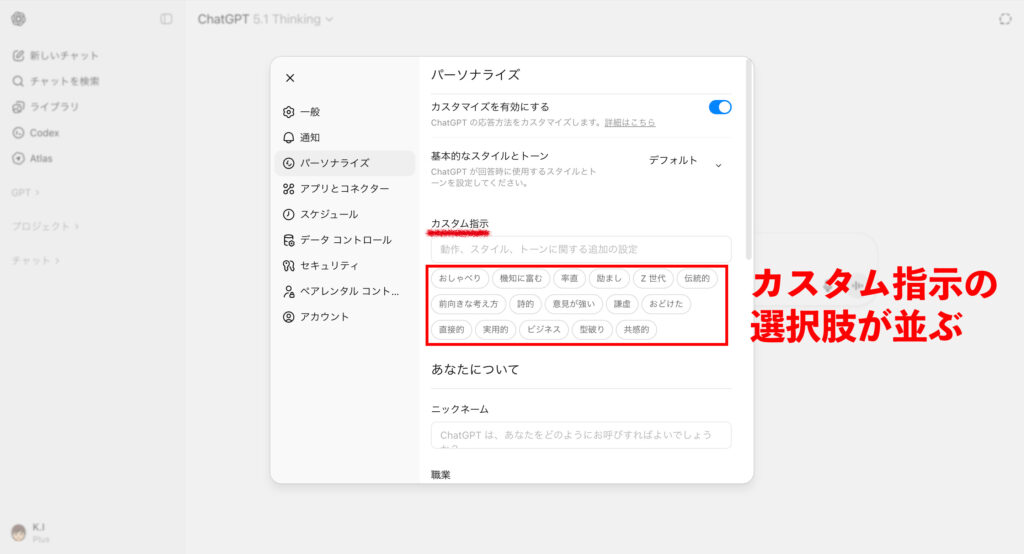Open the 一般 settings tab
Screen dimensions: 1024x554
click(x=345, y=112)
